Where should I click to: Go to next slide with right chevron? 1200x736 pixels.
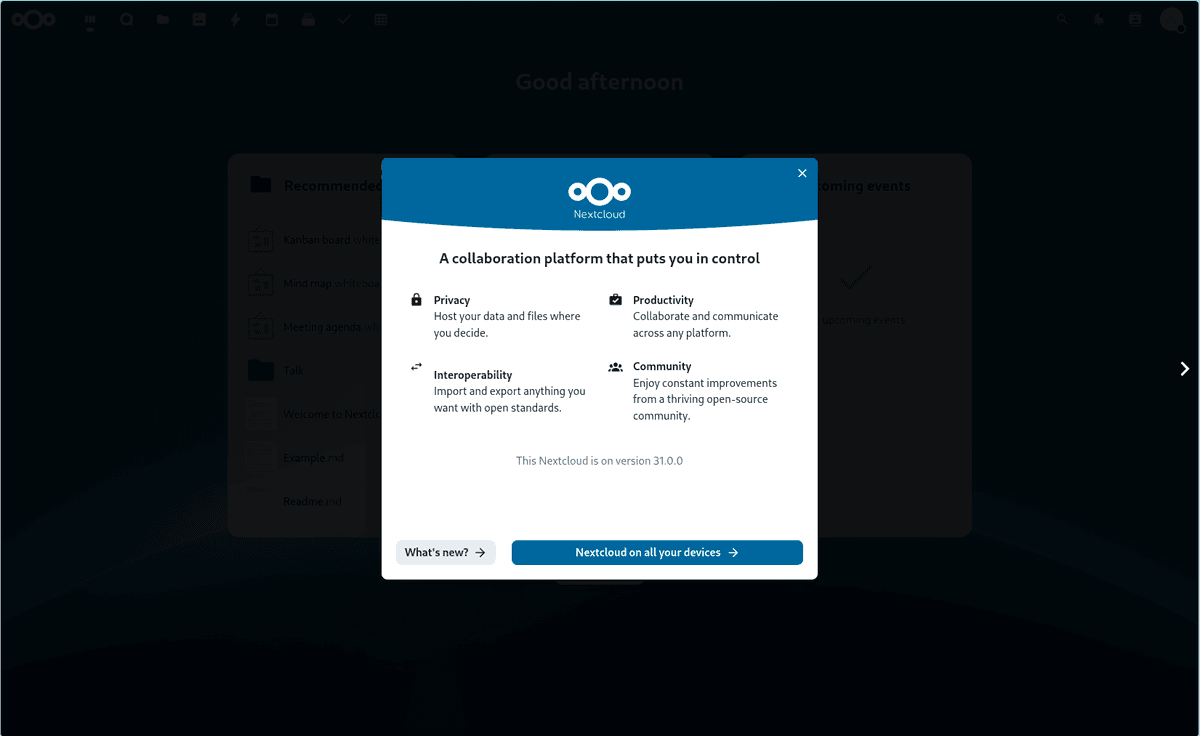[1185, 369]
